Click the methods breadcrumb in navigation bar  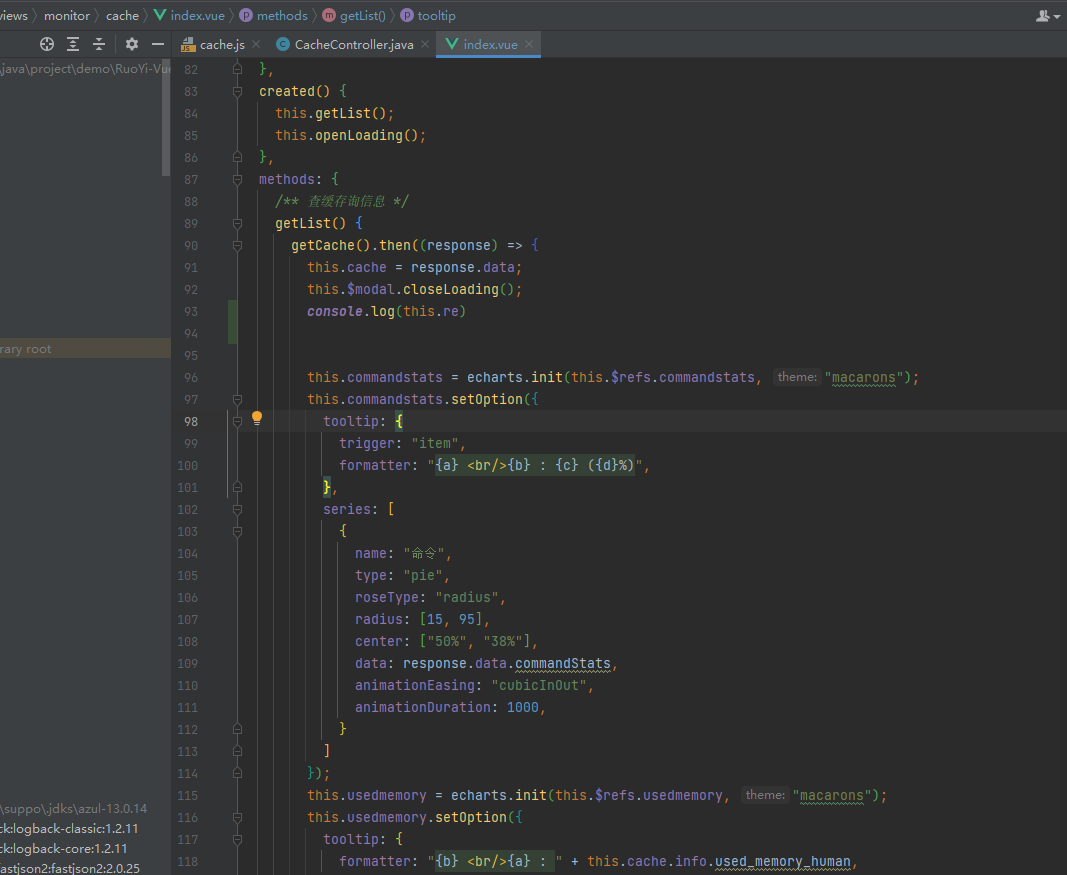click(281, 15)
